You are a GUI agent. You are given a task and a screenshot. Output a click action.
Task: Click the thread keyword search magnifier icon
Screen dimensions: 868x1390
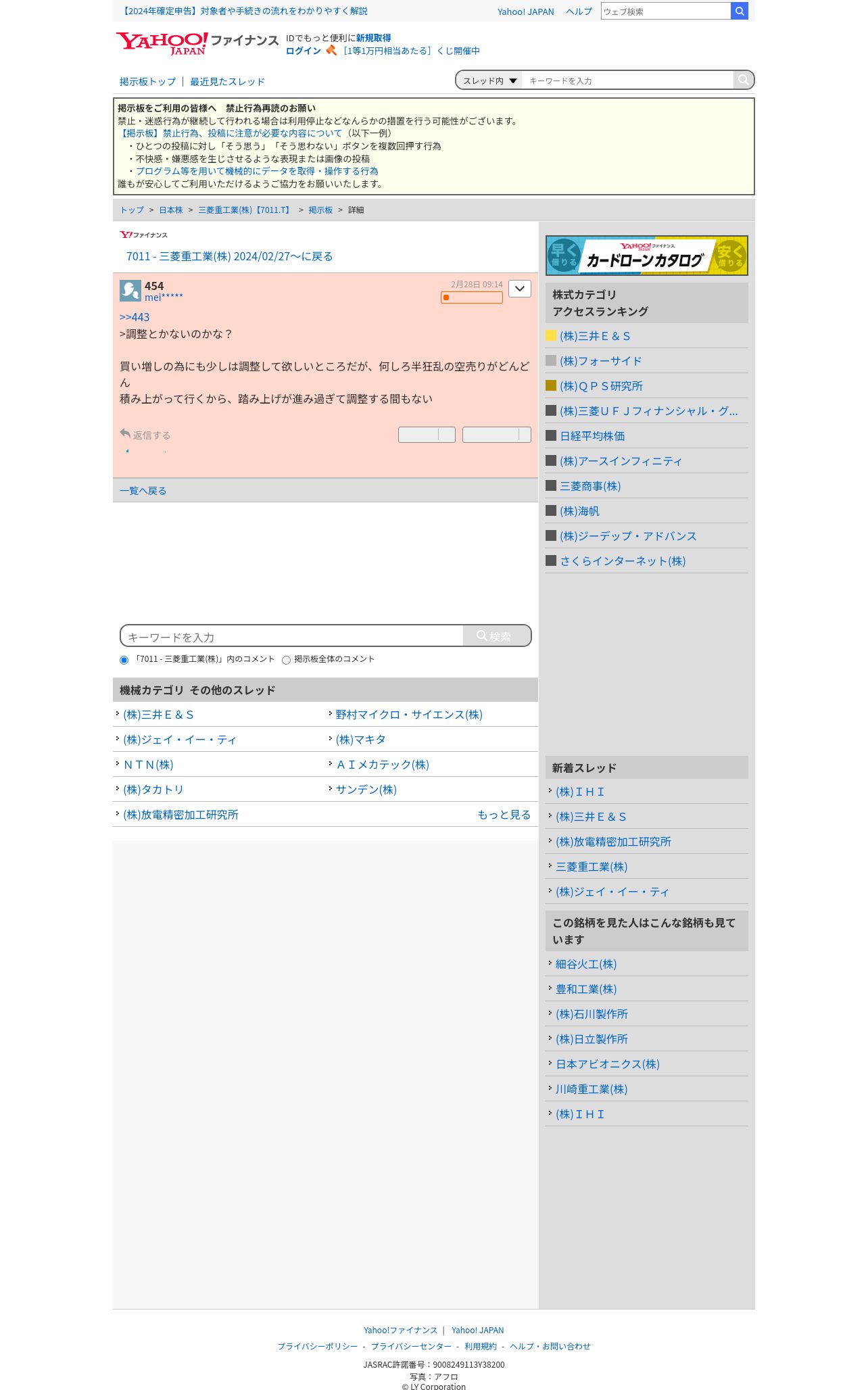point(743,80)
